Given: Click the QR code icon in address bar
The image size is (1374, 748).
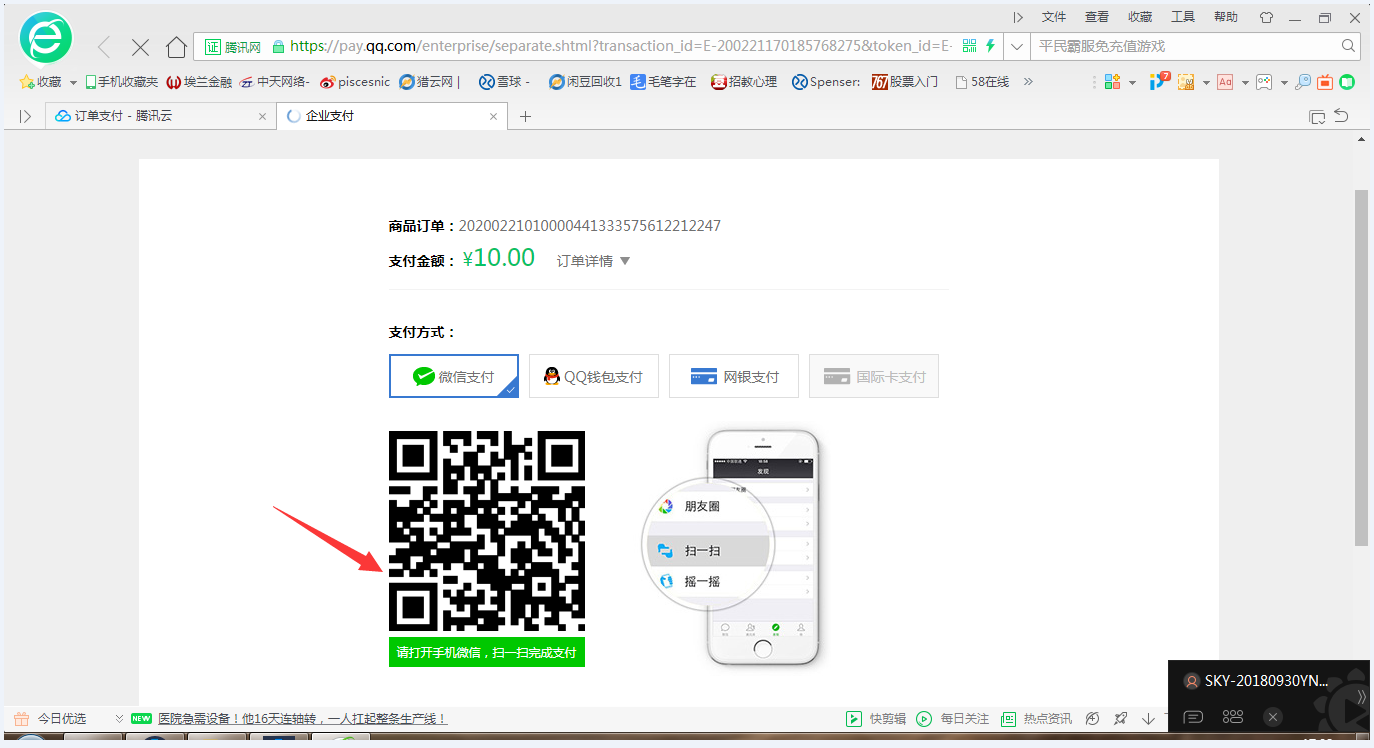Looking at the screenshot, I should (969, 46).
